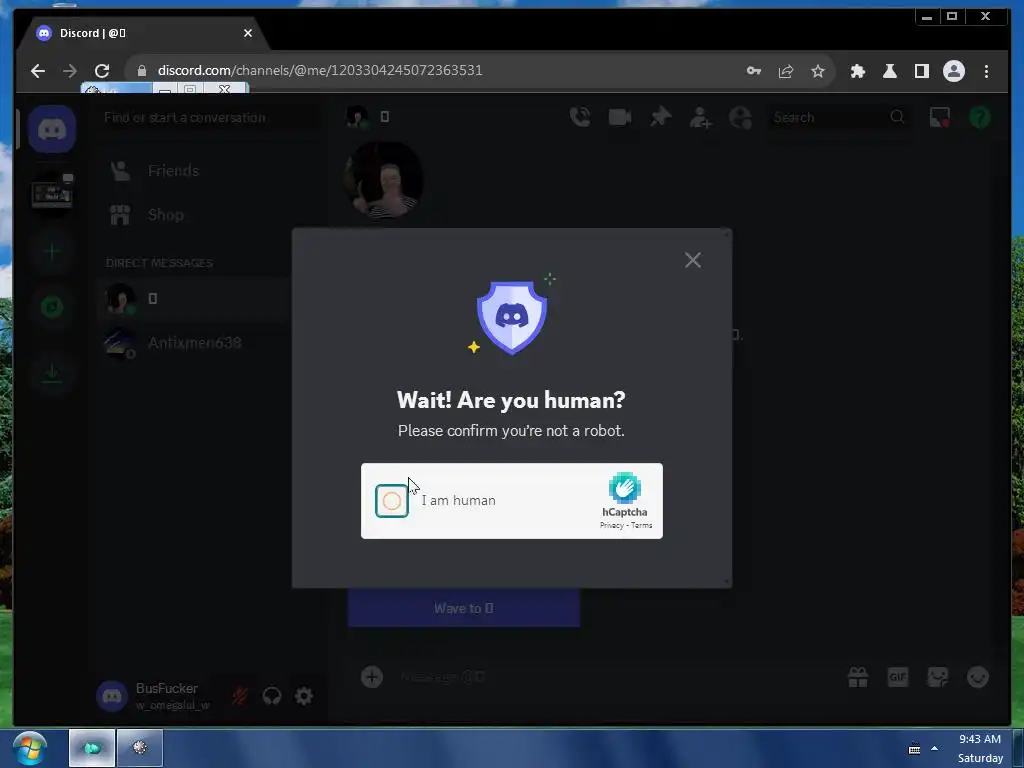Open Discord help icon
The image size is (1024, 768).
click(x=980, y=118)
